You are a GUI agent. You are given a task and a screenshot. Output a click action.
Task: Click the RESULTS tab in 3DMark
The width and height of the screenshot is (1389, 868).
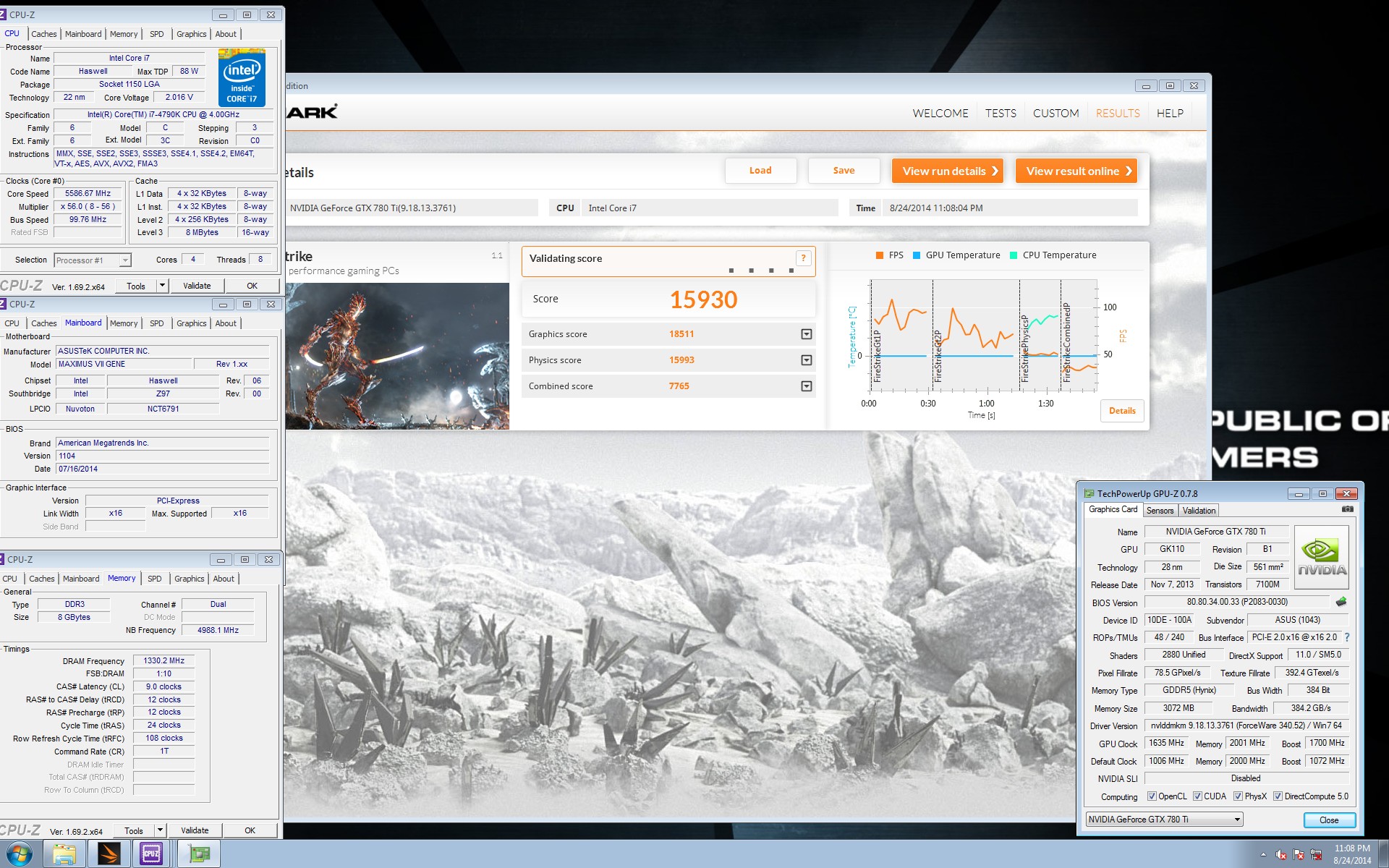point(1117,113)
